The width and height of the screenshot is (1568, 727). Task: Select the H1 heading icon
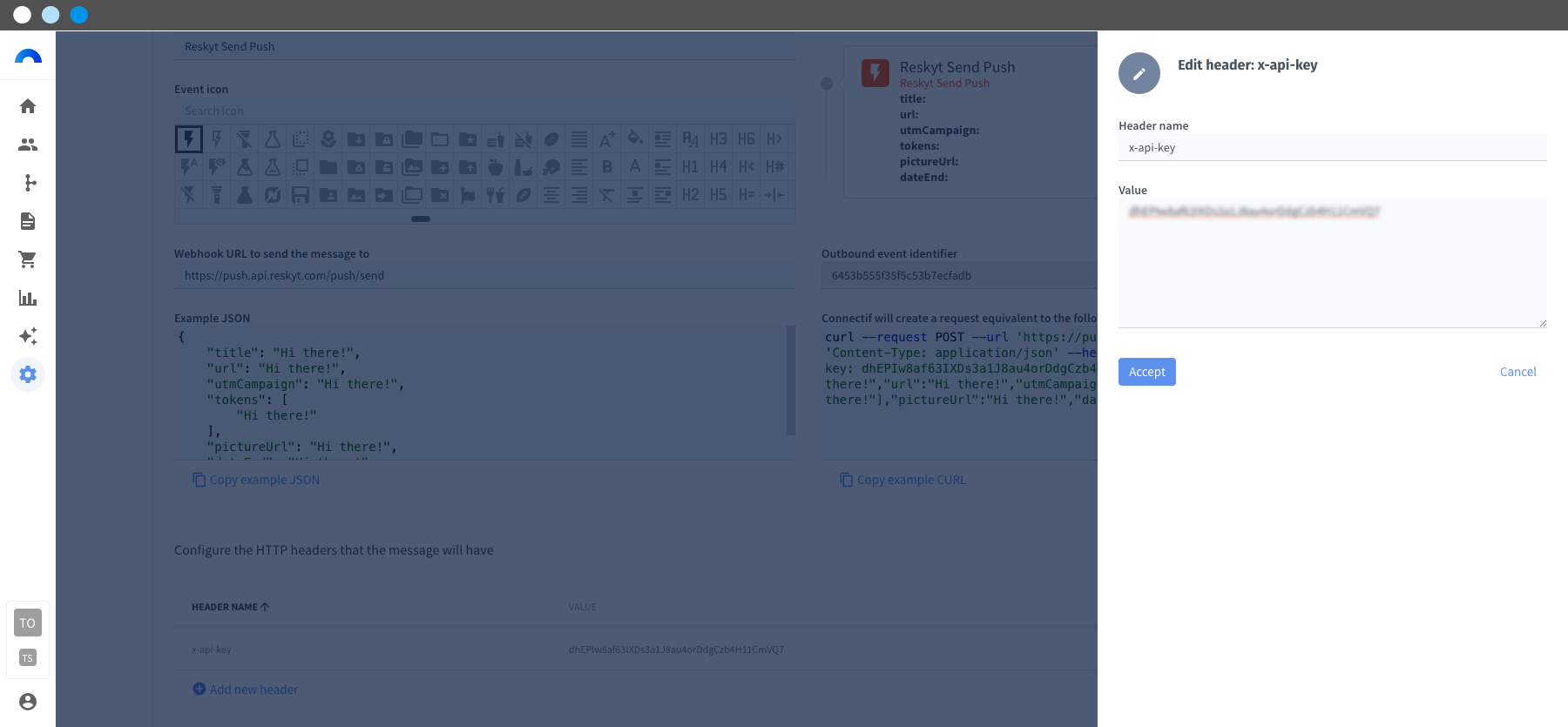691,167
